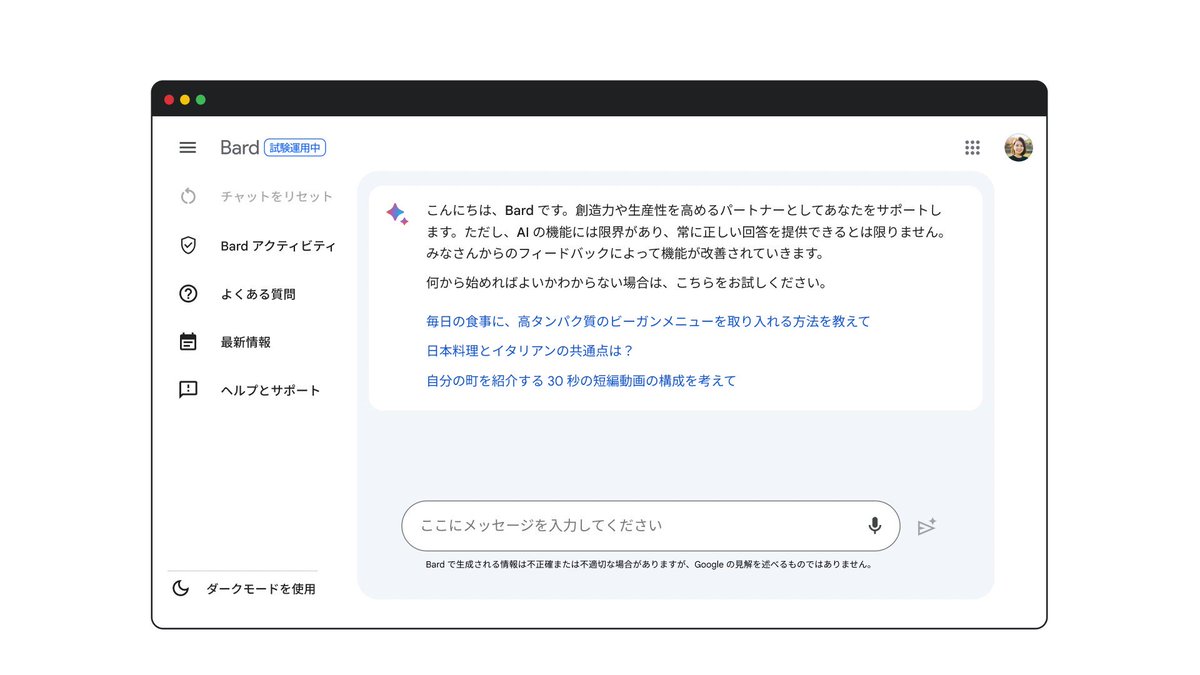
Task: Click the crescent moon dark mode icon
Action: point(181,588)
